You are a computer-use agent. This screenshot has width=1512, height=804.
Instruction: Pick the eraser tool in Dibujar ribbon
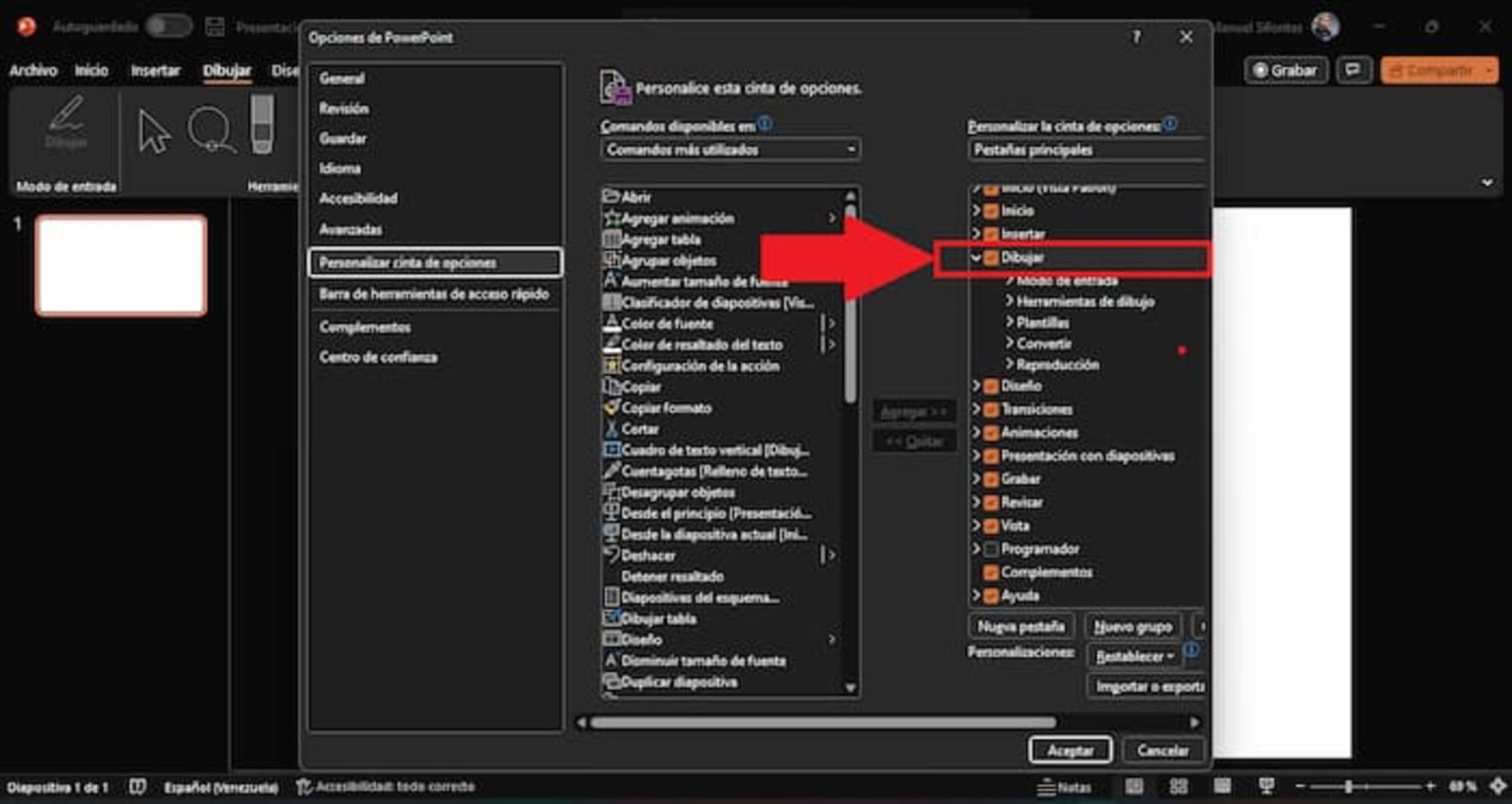(261, 125)
